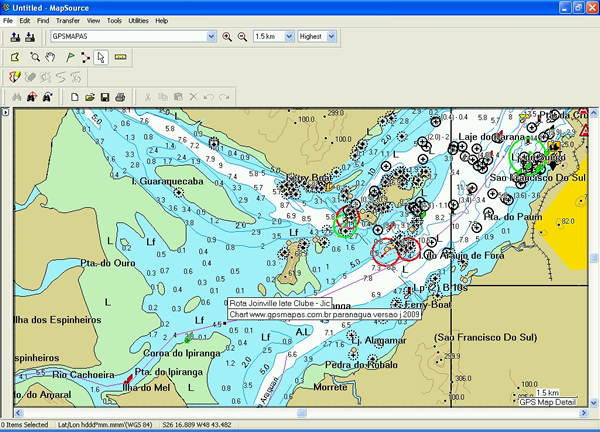
Task: Open the Utilities menu
Action: point(139,20)
